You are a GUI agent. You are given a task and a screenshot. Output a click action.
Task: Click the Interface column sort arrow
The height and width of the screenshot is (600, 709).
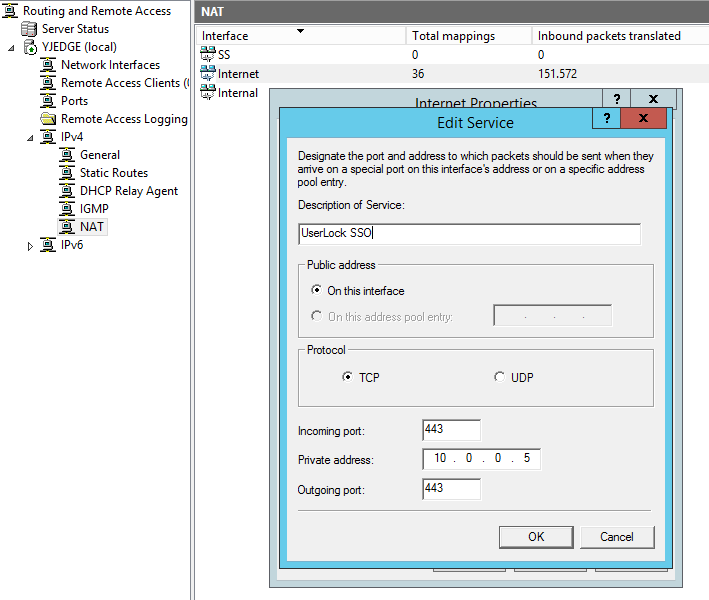300,31
